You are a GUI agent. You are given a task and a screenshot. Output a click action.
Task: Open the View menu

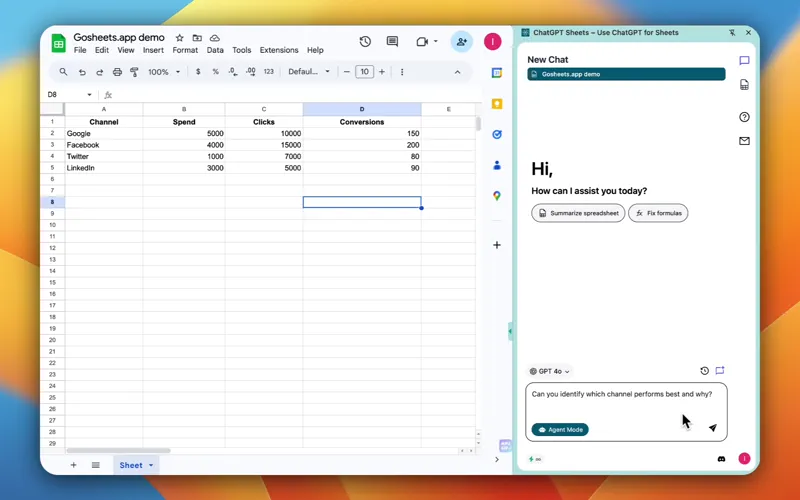pyautogui.click(x=126, y=50)
